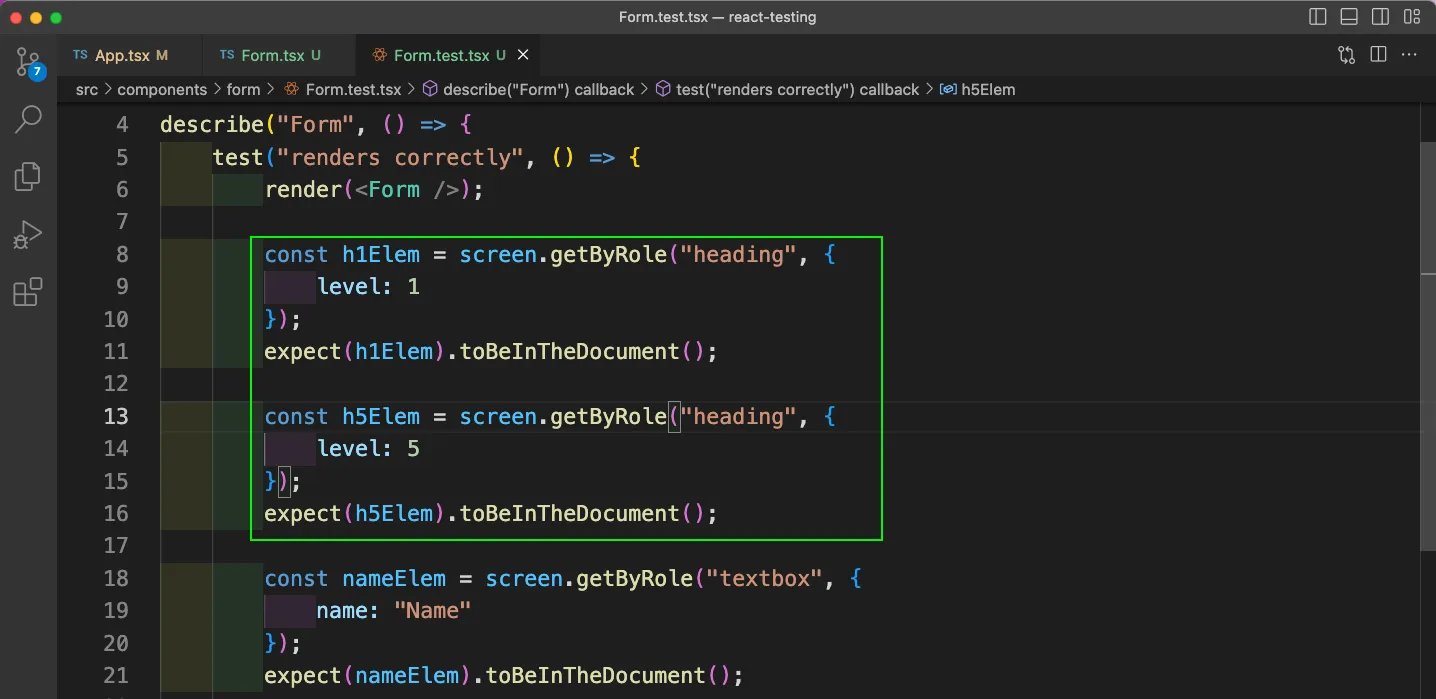Click the vertical editor scrollbar

(1427, 345)
